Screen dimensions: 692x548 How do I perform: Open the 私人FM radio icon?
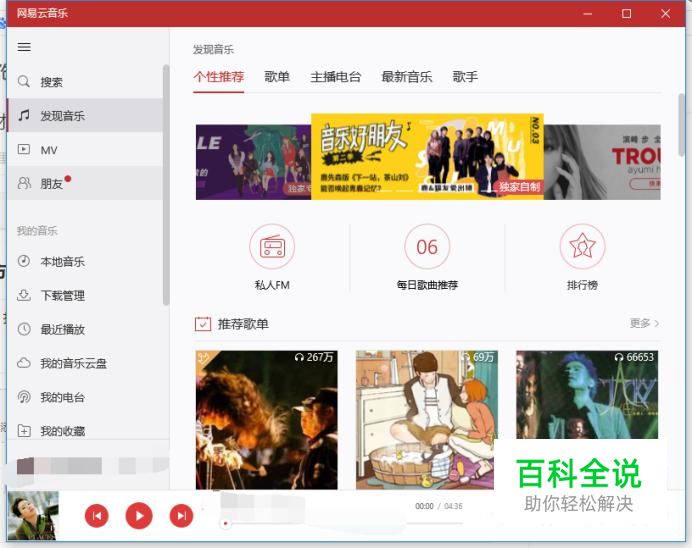coord(272,247)
